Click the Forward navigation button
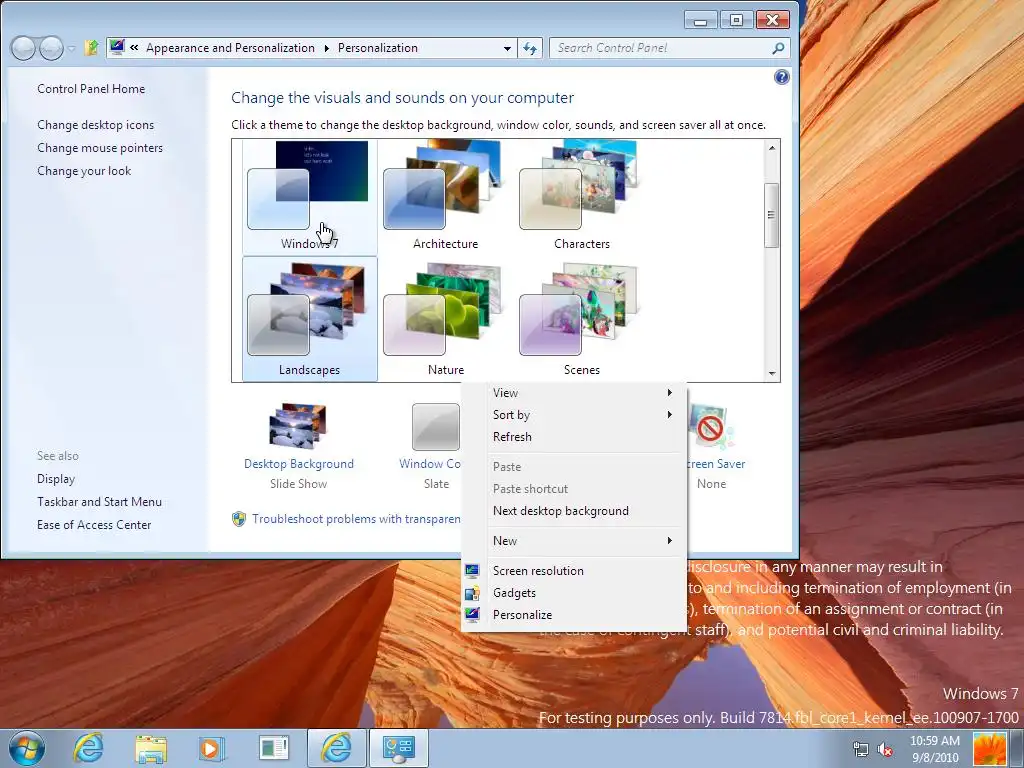The width and height of the screenshot is (1024, 768). click(51, 48)
